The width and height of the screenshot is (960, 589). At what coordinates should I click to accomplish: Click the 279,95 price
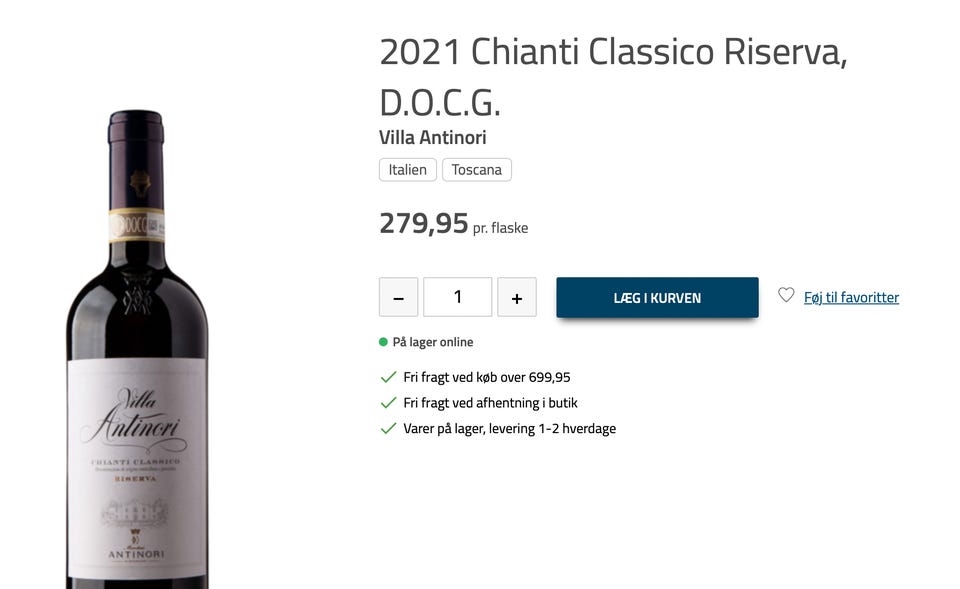(x=423, y=223)
